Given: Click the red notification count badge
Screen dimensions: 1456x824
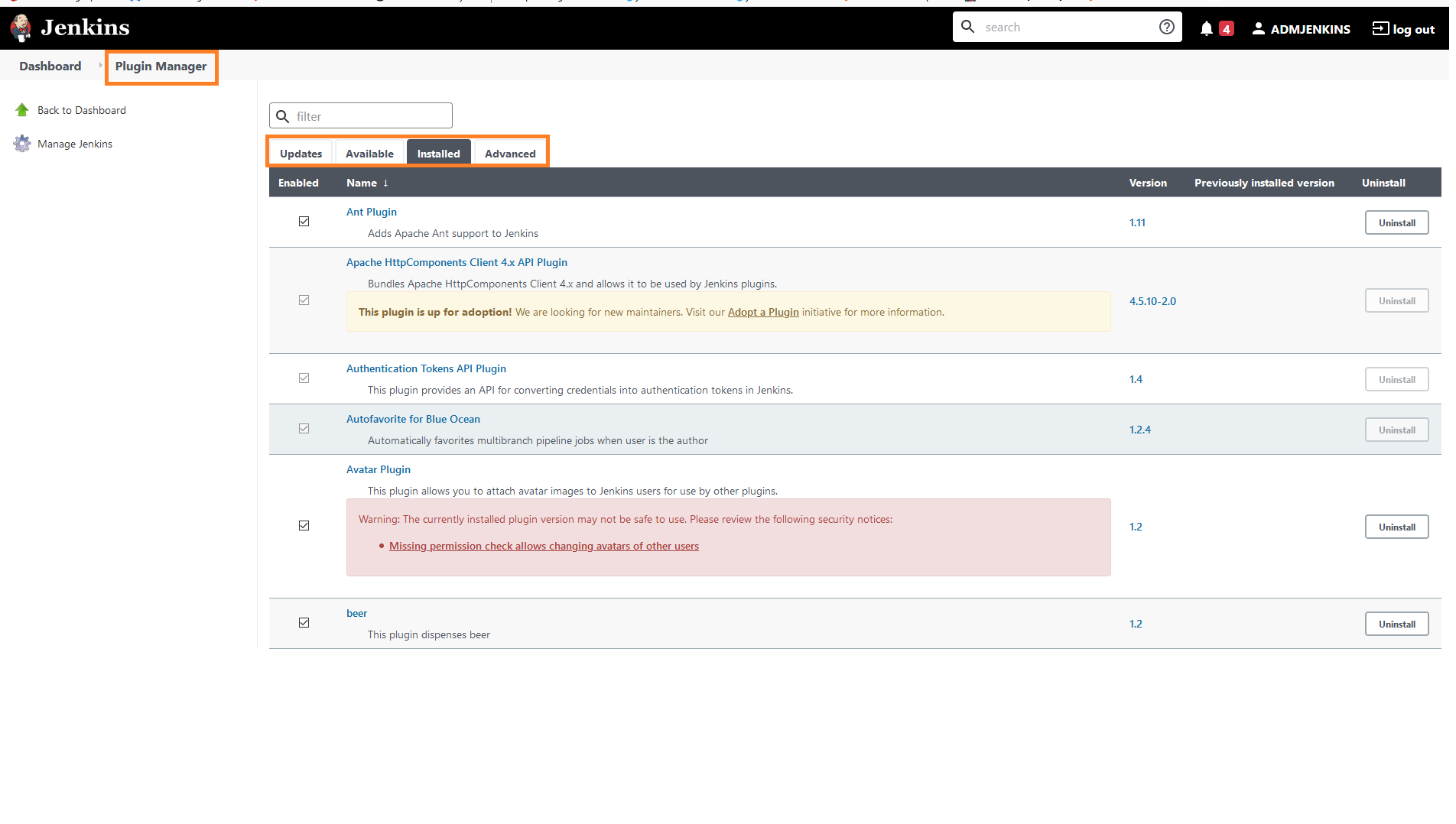Looking at the screenshot, I should 1226,29.
